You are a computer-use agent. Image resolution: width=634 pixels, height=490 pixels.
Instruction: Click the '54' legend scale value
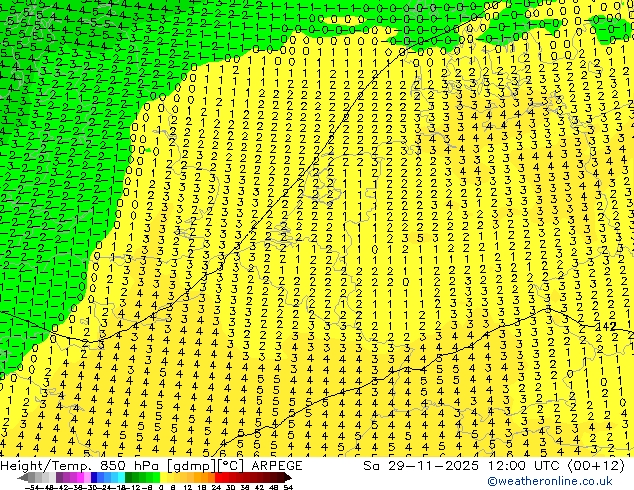288,488
